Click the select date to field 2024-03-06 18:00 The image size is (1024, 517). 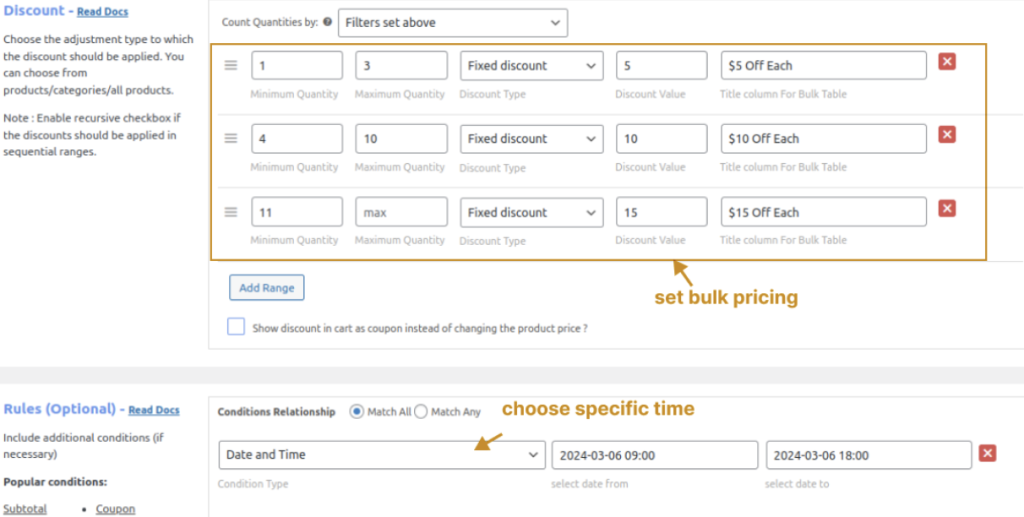coord(869,455)
